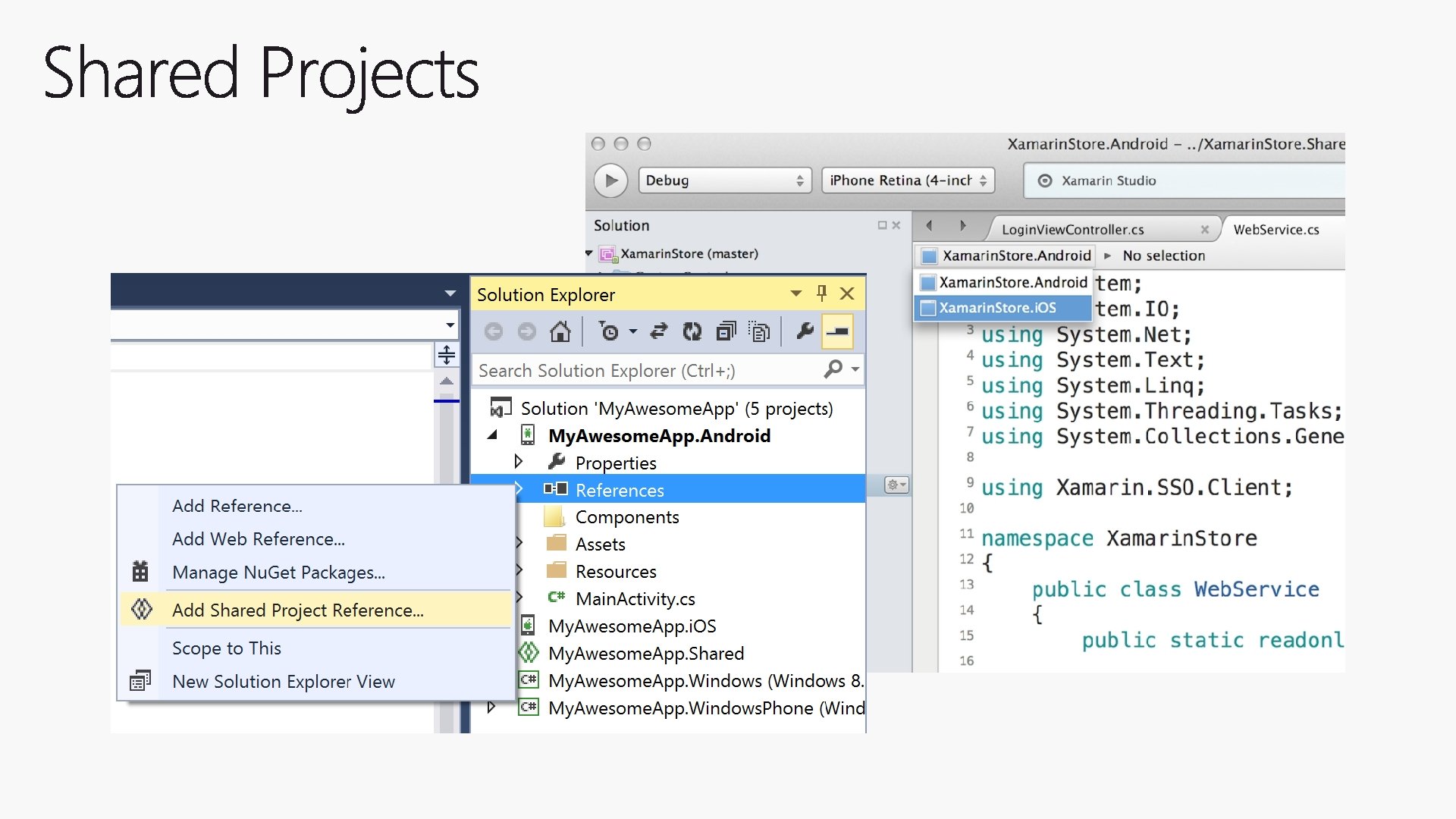Click the Refresh icon in Solution Explorer

click(692, 331)
